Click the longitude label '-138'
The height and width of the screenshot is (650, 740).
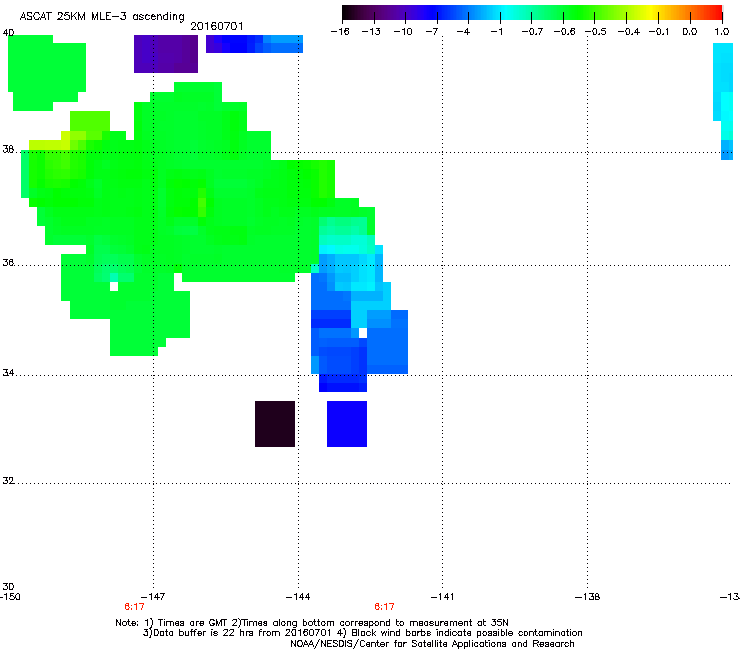point(587,597)
